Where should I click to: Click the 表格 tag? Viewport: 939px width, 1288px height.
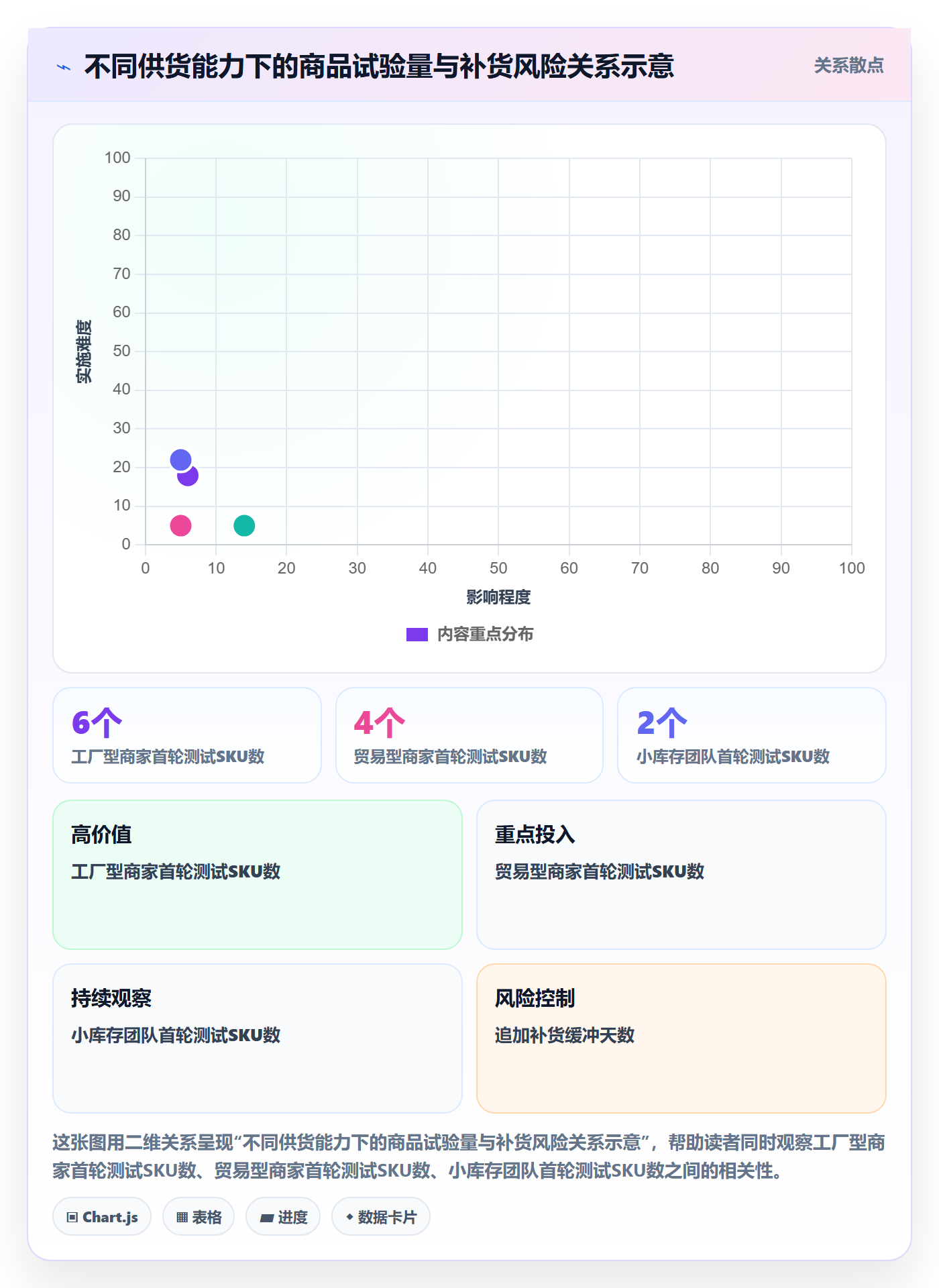199,1217
